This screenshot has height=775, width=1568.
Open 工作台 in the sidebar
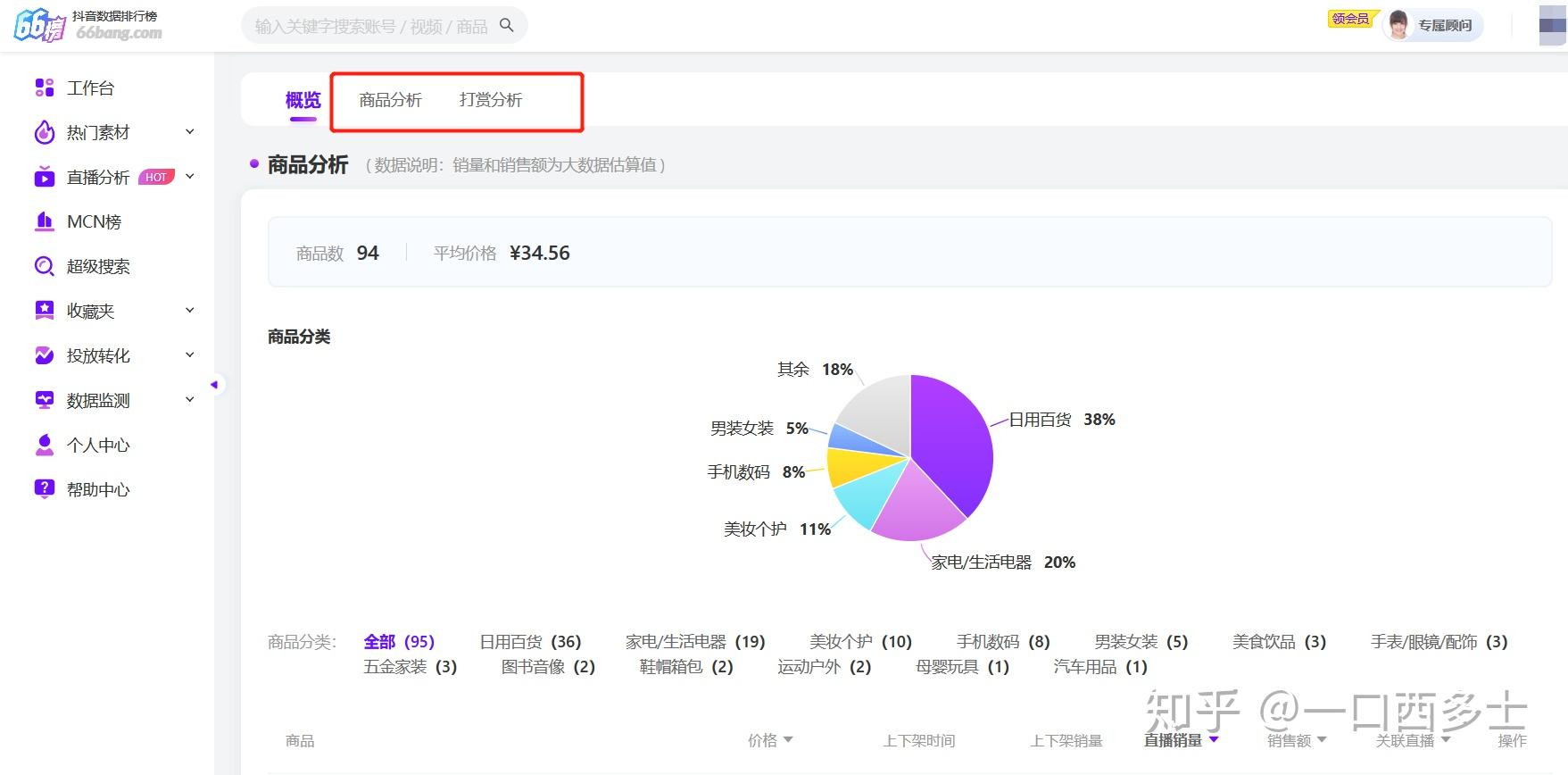[90, 87]
